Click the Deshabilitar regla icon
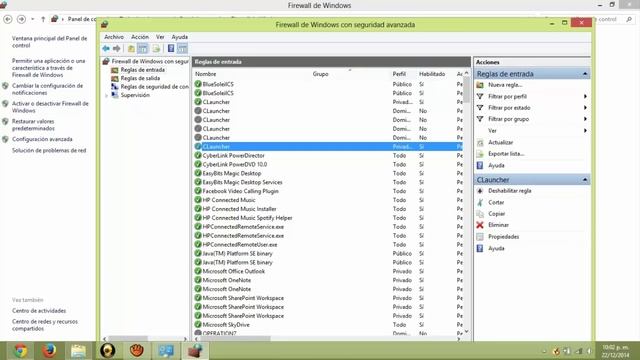Screen dimensions: 640x360 point(480,191)
